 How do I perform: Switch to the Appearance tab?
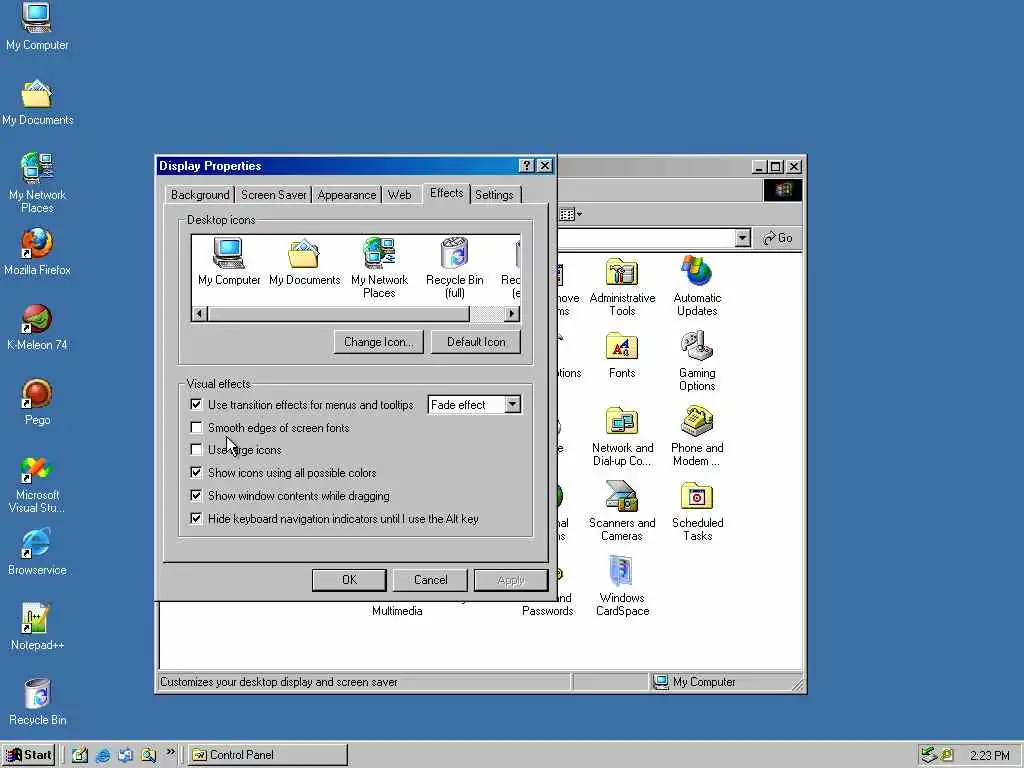tap(347, 195)
